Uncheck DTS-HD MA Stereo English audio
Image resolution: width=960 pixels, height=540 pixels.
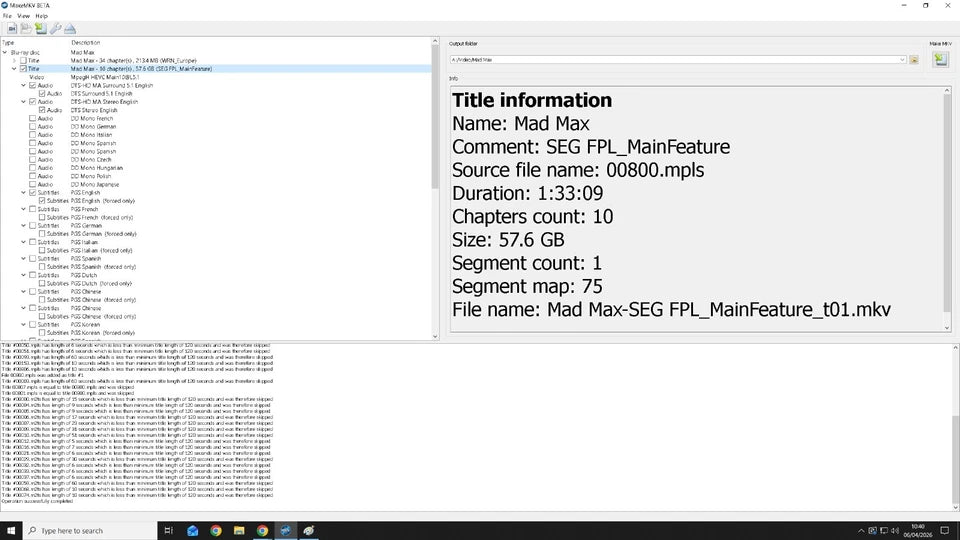tap(32, 102)
